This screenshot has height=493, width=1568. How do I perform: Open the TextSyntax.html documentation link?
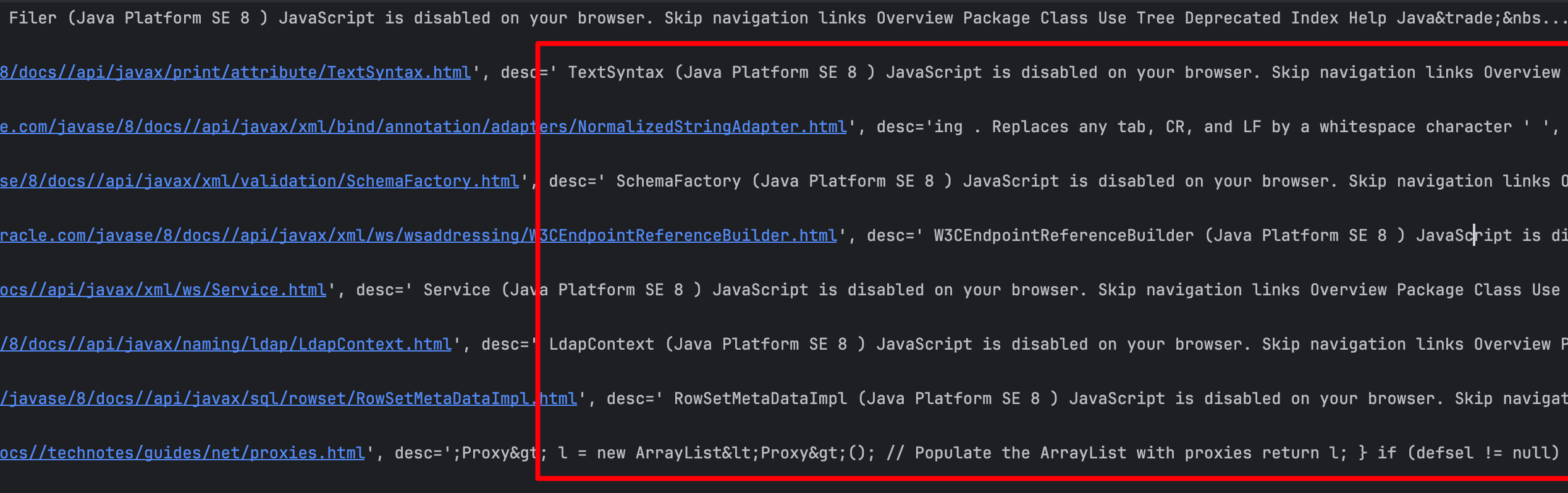(235, 72)
